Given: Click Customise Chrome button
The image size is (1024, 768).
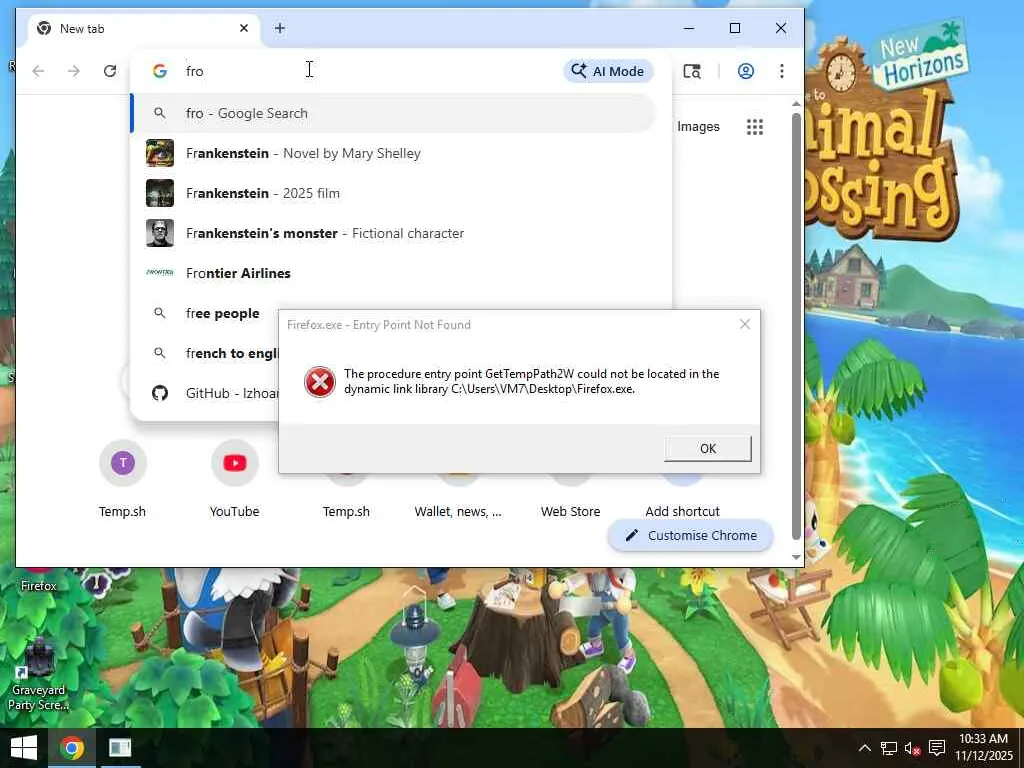Looking at the screenshot, I should [x=690, y=536].
